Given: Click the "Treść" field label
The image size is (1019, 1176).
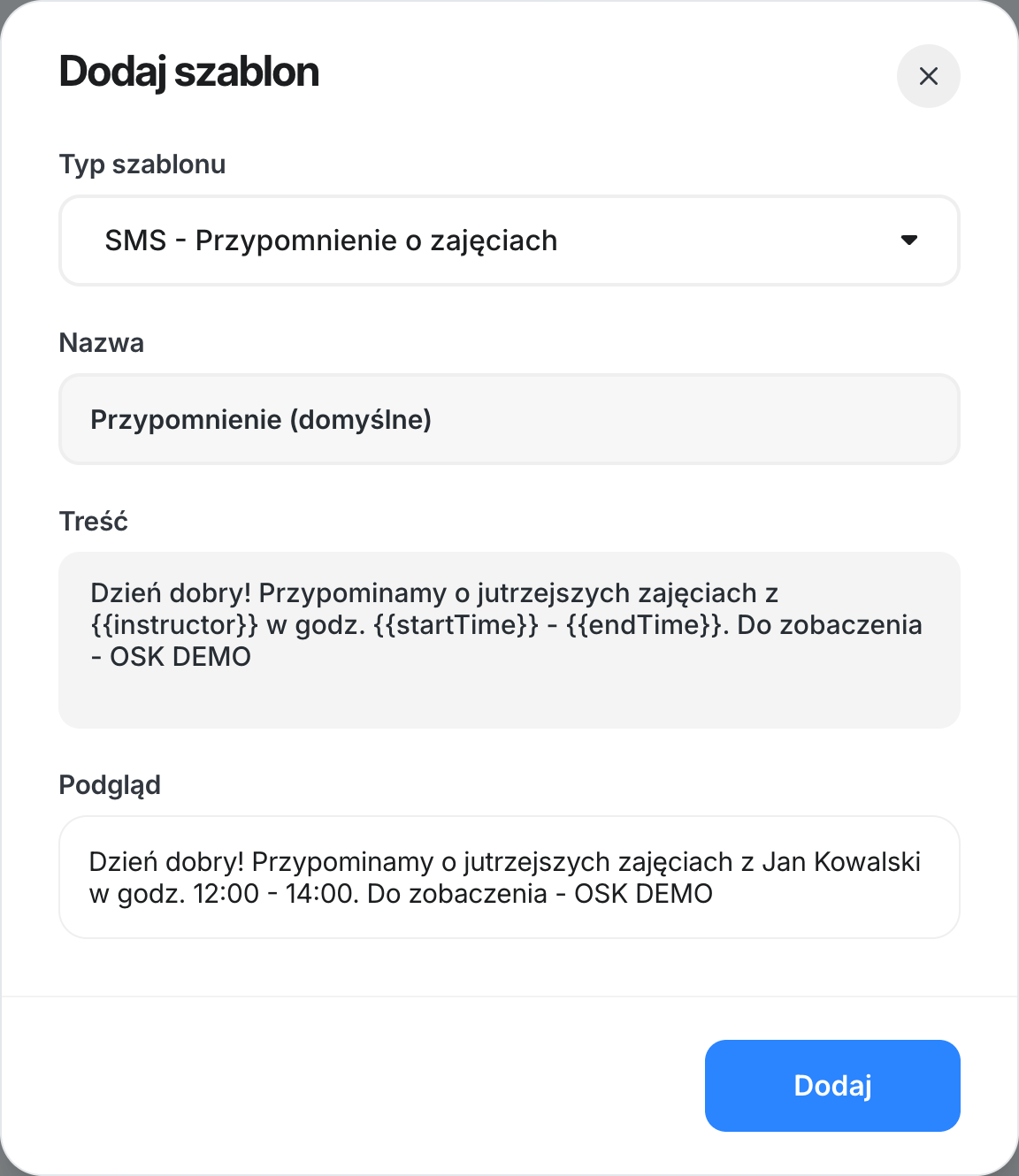Looking at the screenshot, I should tap(93, 522).
